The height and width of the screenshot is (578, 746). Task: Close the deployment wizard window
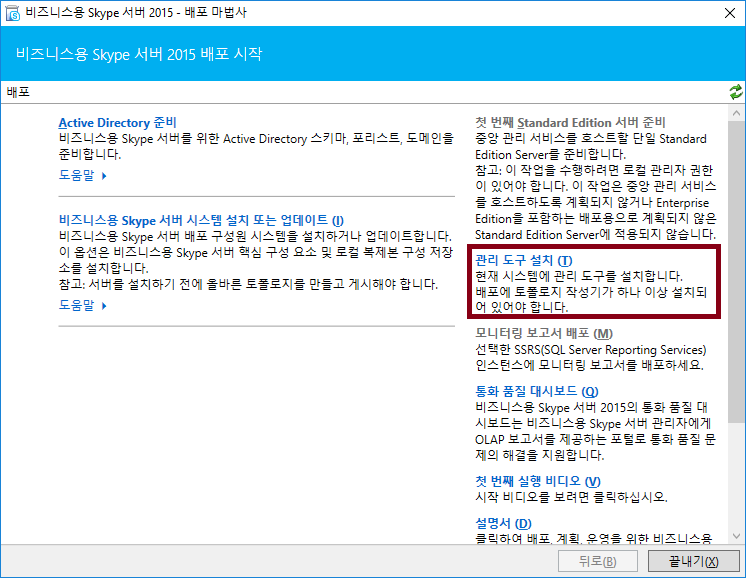[730, 13]
